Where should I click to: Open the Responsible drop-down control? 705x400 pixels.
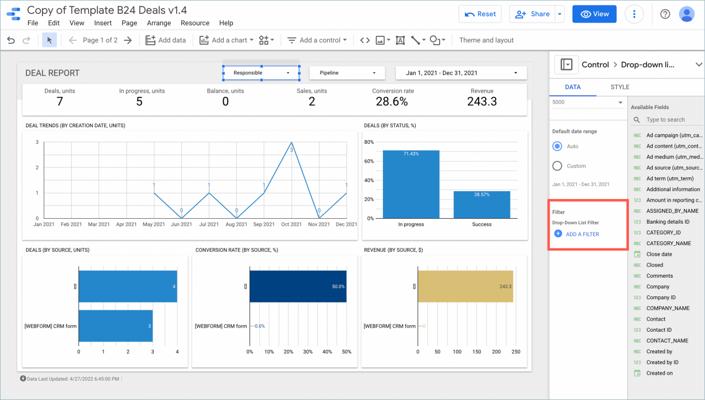click(x=261, y=73)
